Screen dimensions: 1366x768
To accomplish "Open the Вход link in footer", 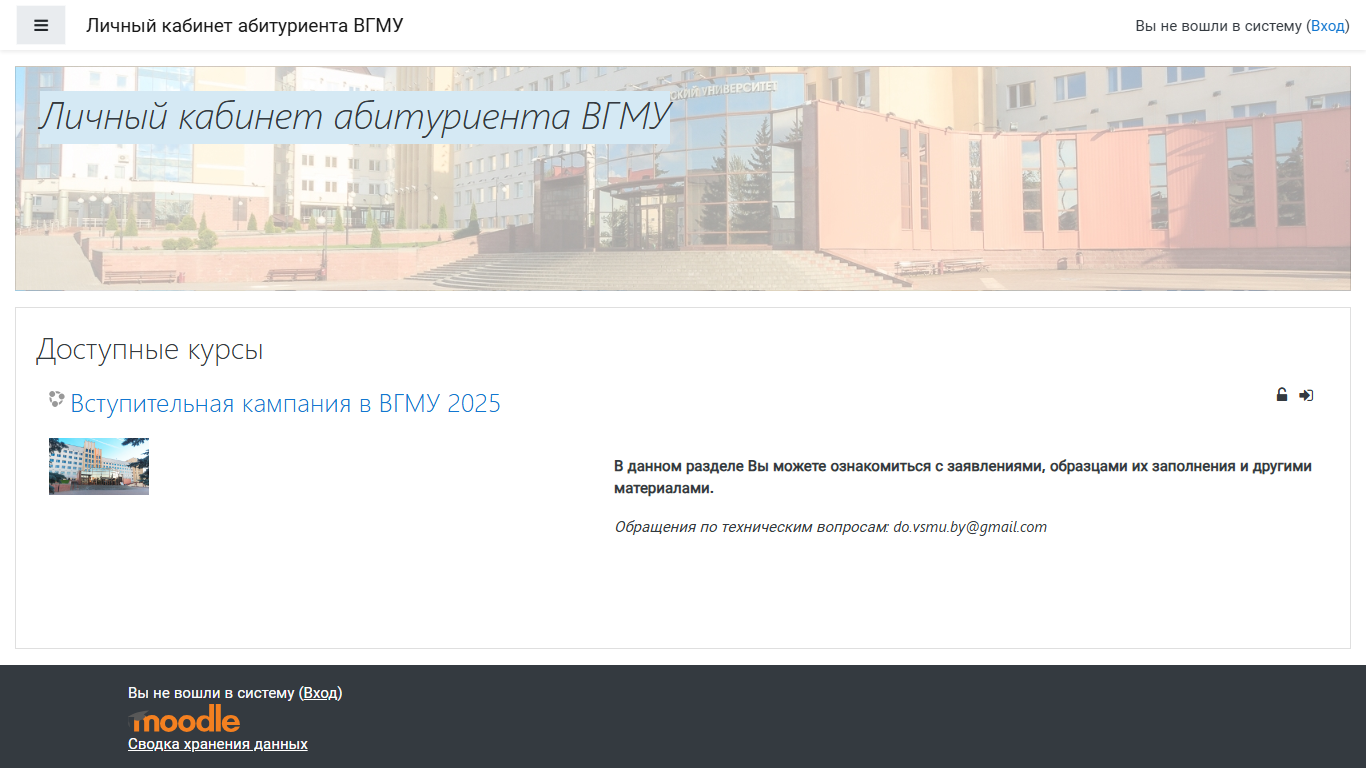I will [321, 693].
